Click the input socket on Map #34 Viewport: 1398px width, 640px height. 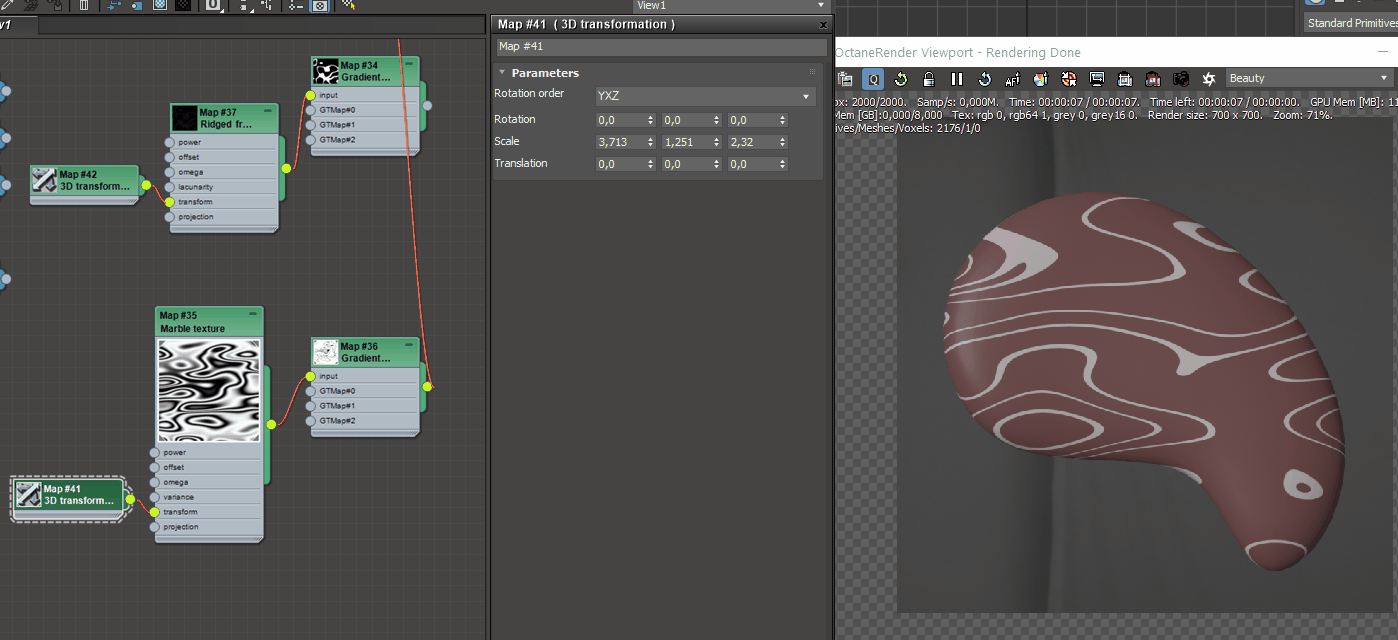click(x=310, y=95)
